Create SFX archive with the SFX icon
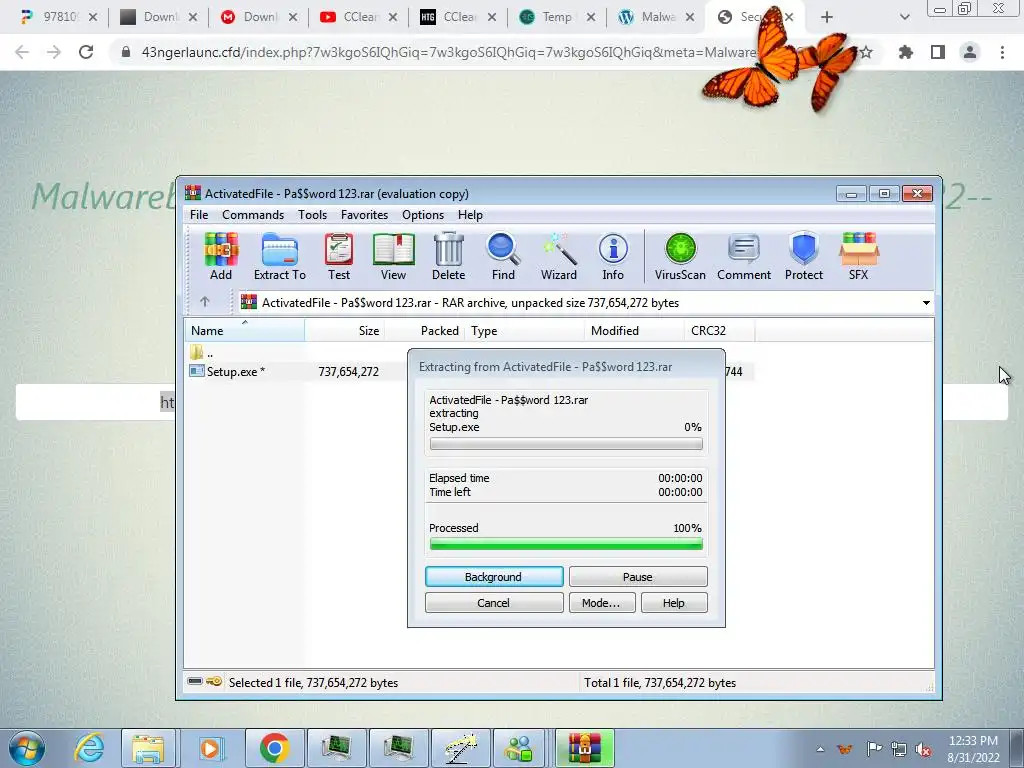This screenshot has width=1024, height=768. pyautogui.click(x=859, y=256)
